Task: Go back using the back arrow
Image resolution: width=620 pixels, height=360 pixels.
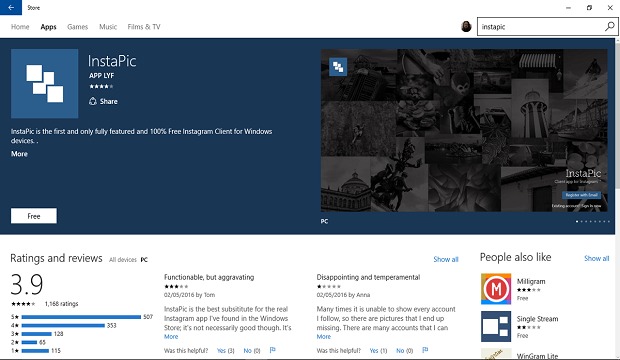Action: point(11,8)
